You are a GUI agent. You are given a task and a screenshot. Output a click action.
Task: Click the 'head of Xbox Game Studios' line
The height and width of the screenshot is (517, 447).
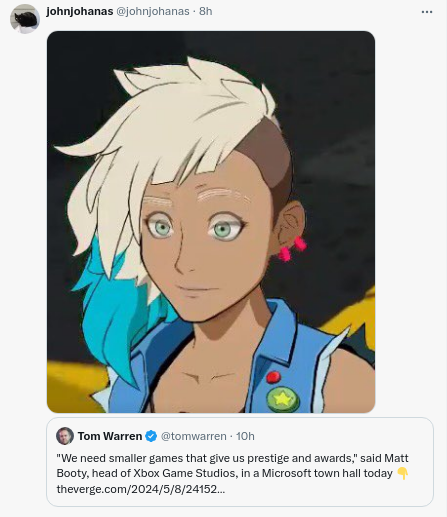click(225, 473)
